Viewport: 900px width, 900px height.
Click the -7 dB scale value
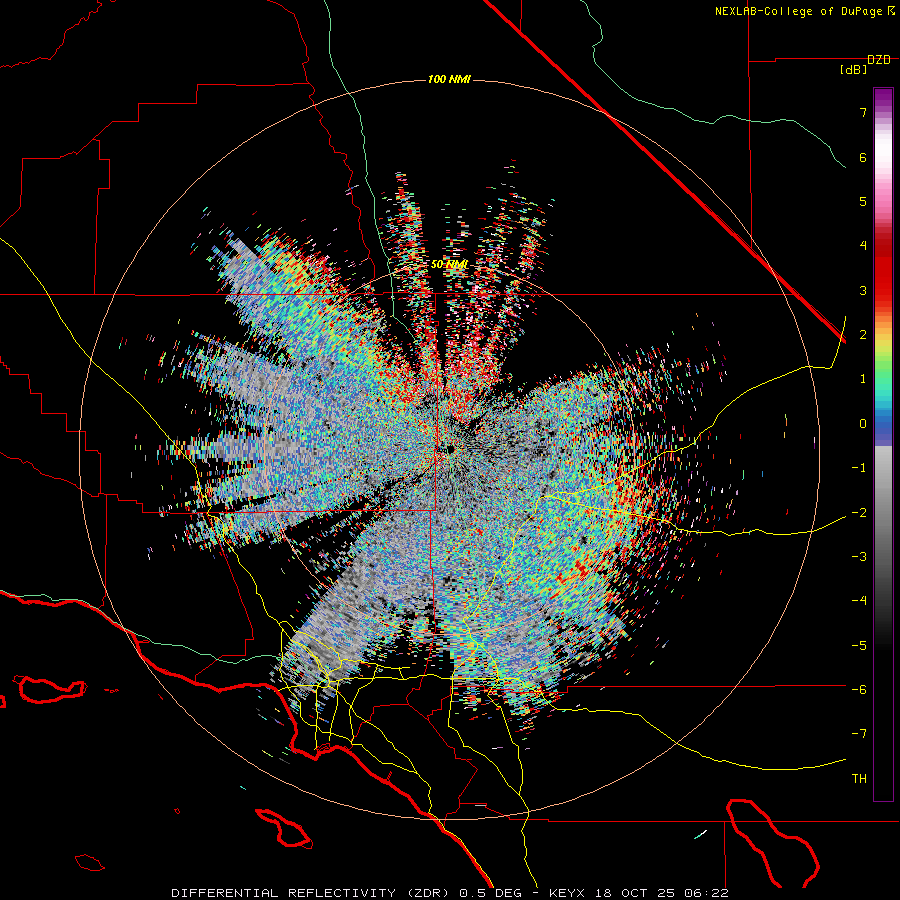[x=859, y=734]
